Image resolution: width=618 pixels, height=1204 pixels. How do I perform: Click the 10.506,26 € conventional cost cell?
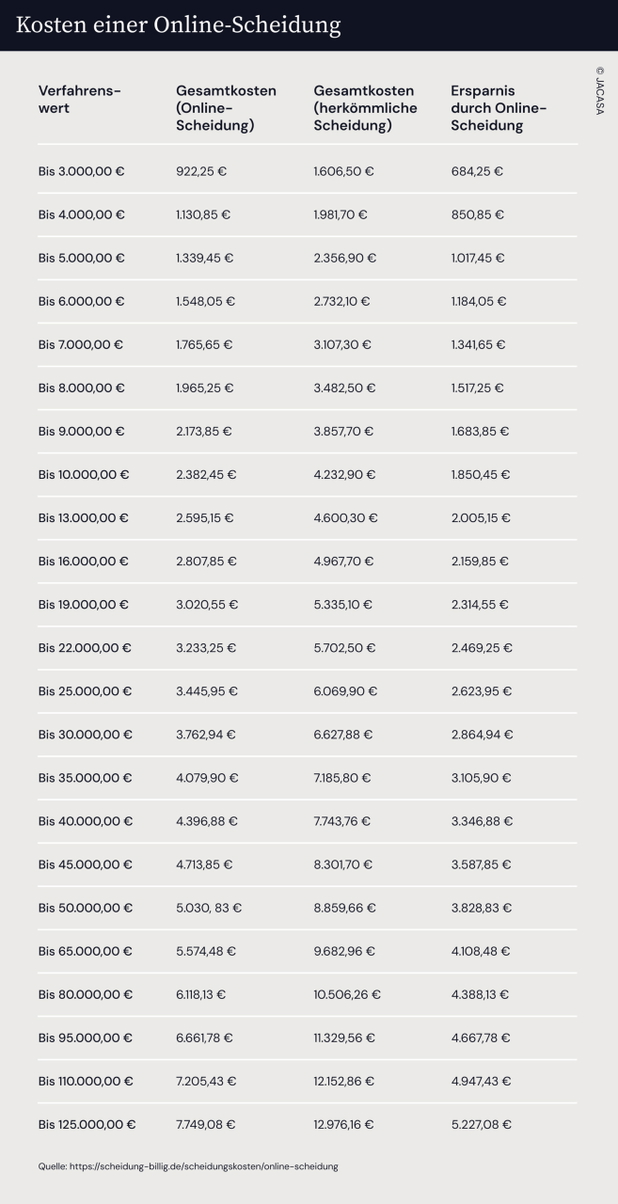coord(347,994)
